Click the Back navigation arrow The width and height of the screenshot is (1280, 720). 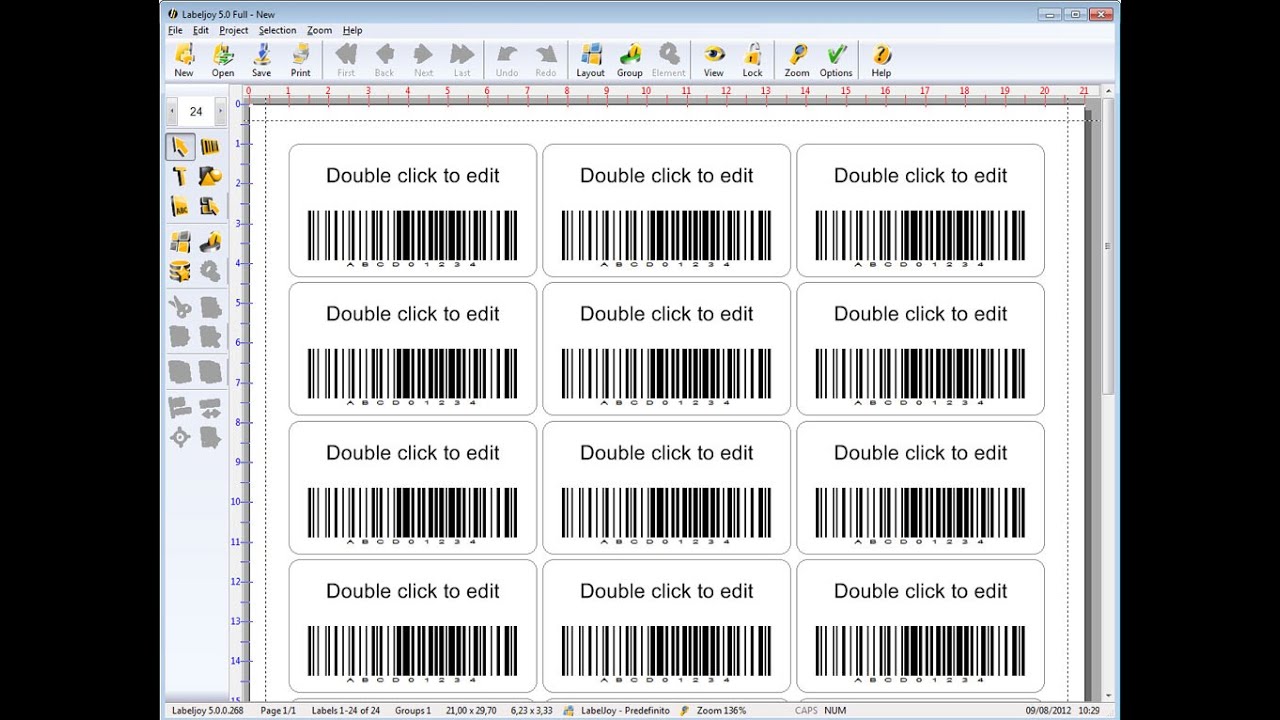pyautogui.click(x=384, y=60)
